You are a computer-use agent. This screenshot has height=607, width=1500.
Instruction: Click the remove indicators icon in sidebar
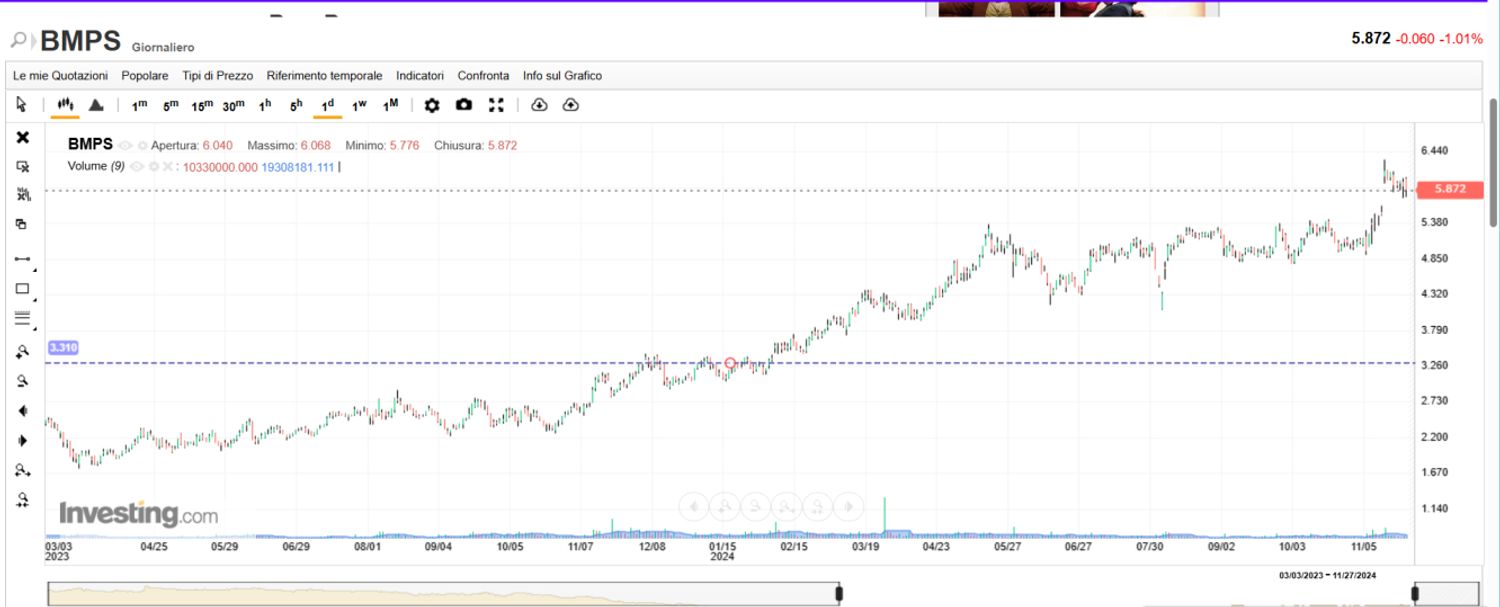[23, 195]
